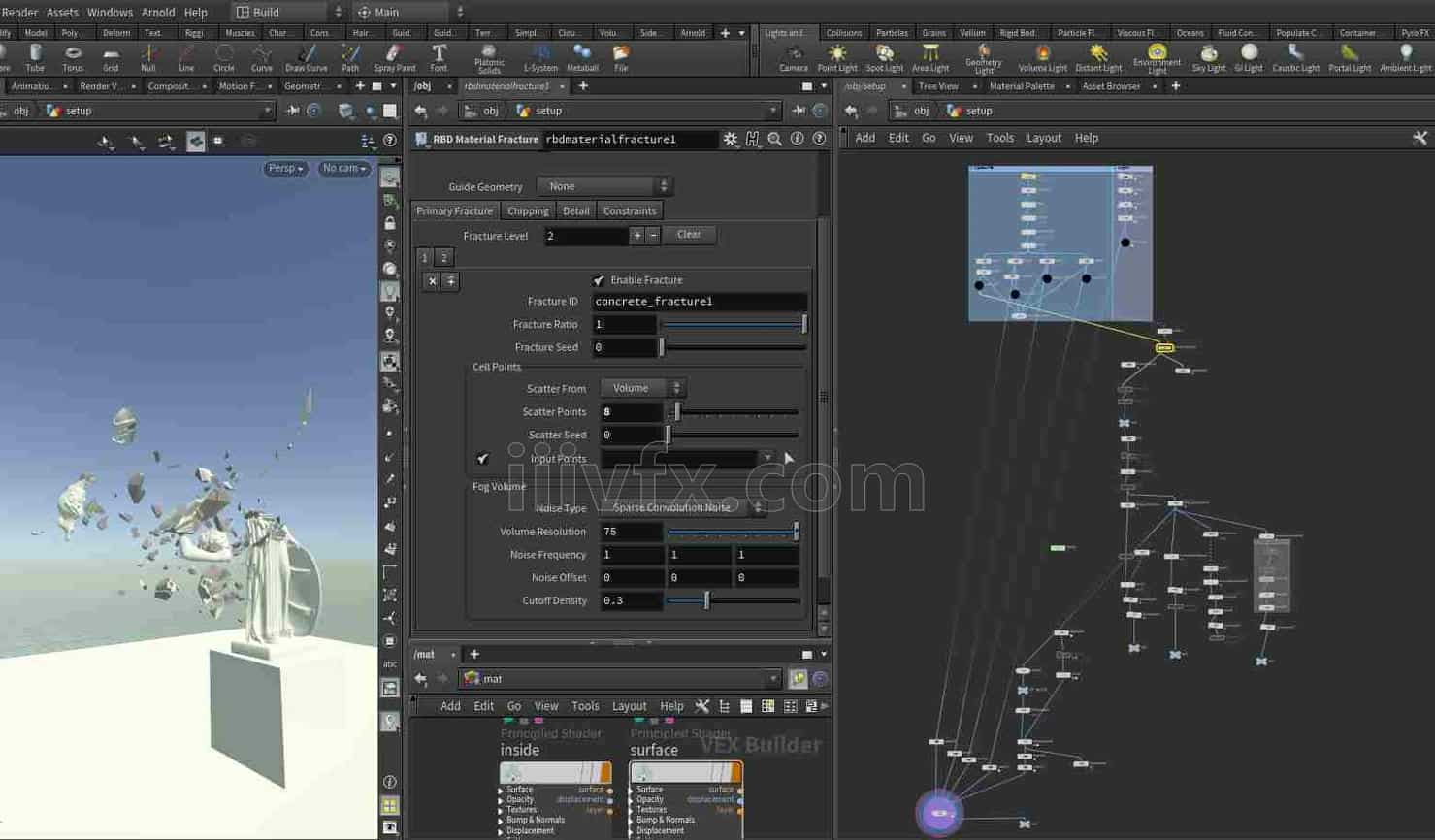Select the Torus shelf tool
The image size is (1435, 840).
[x=73, y=57]
